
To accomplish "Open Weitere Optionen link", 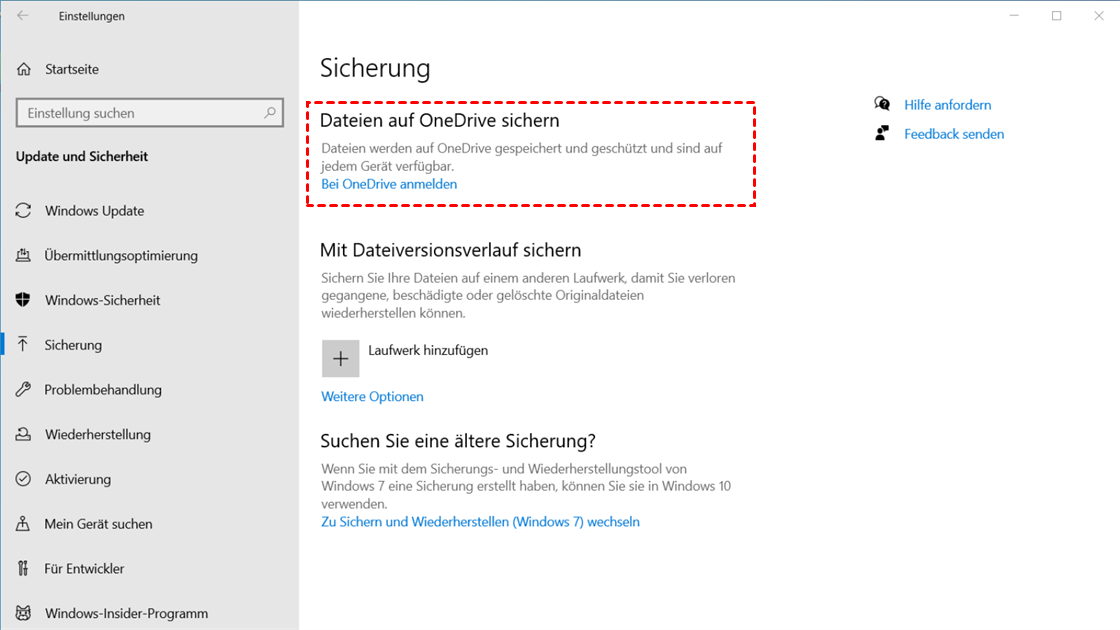I will click(x=372, y=396).
